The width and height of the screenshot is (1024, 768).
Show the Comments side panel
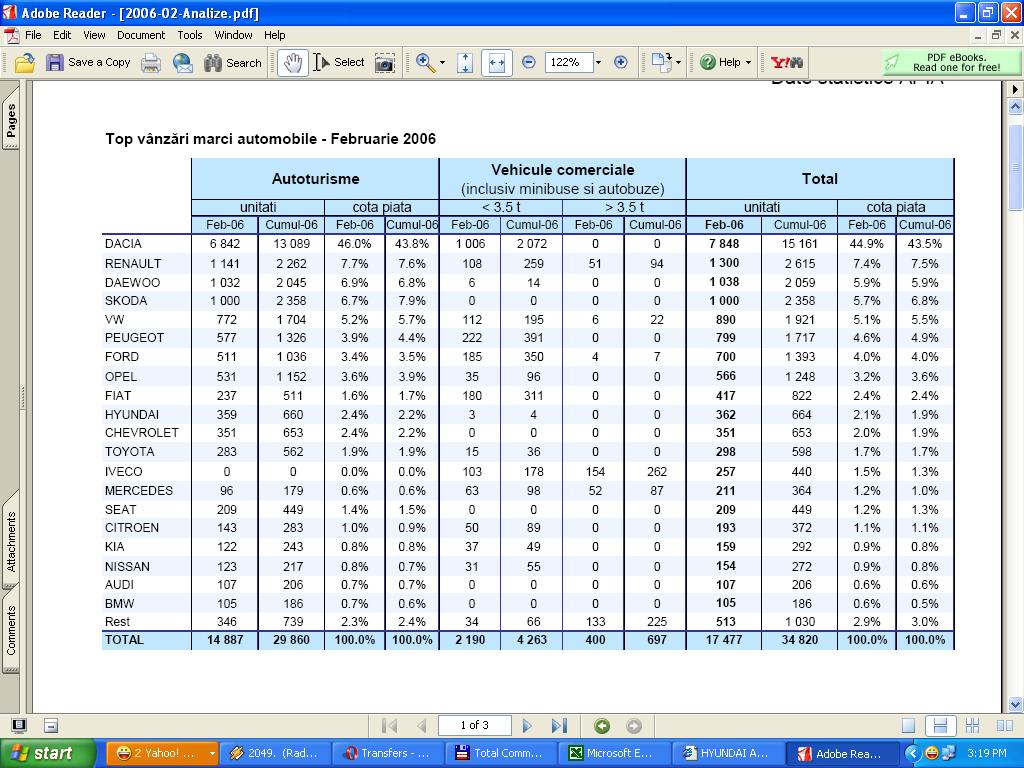(10, 630)
